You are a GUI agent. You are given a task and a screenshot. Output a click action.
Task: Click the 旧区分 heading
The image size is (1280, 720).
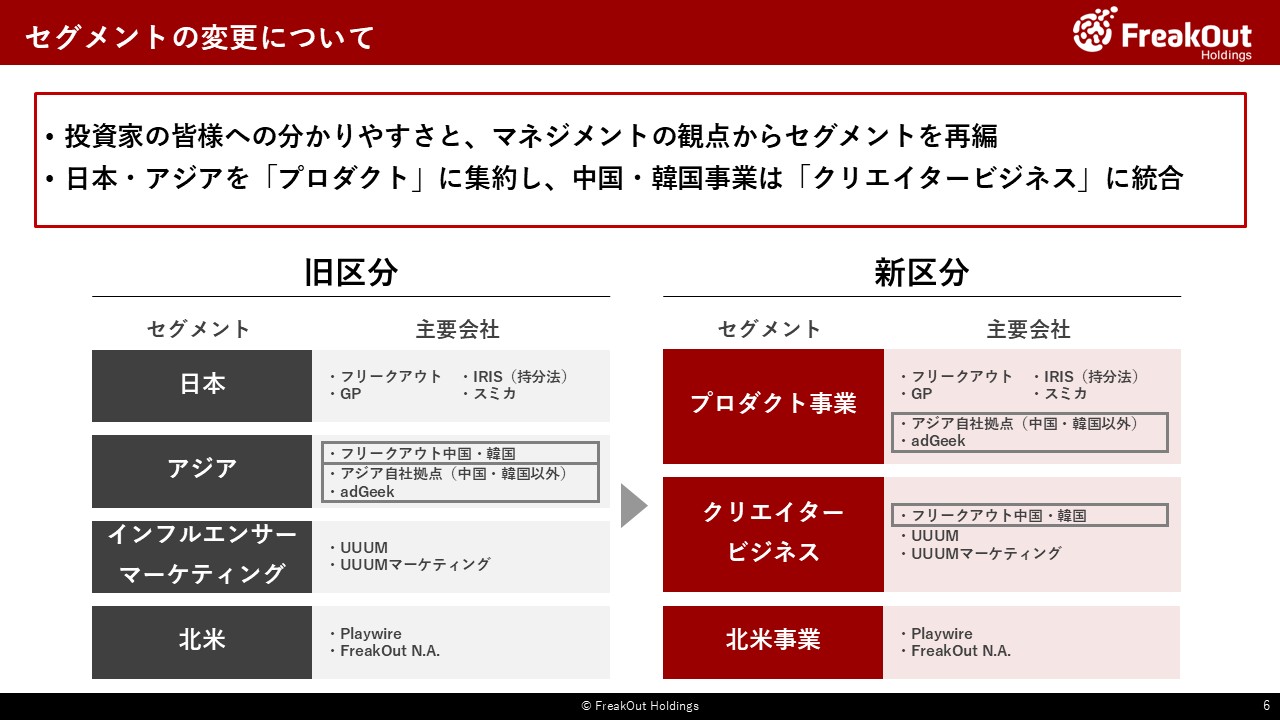click(x=351, y=273)
